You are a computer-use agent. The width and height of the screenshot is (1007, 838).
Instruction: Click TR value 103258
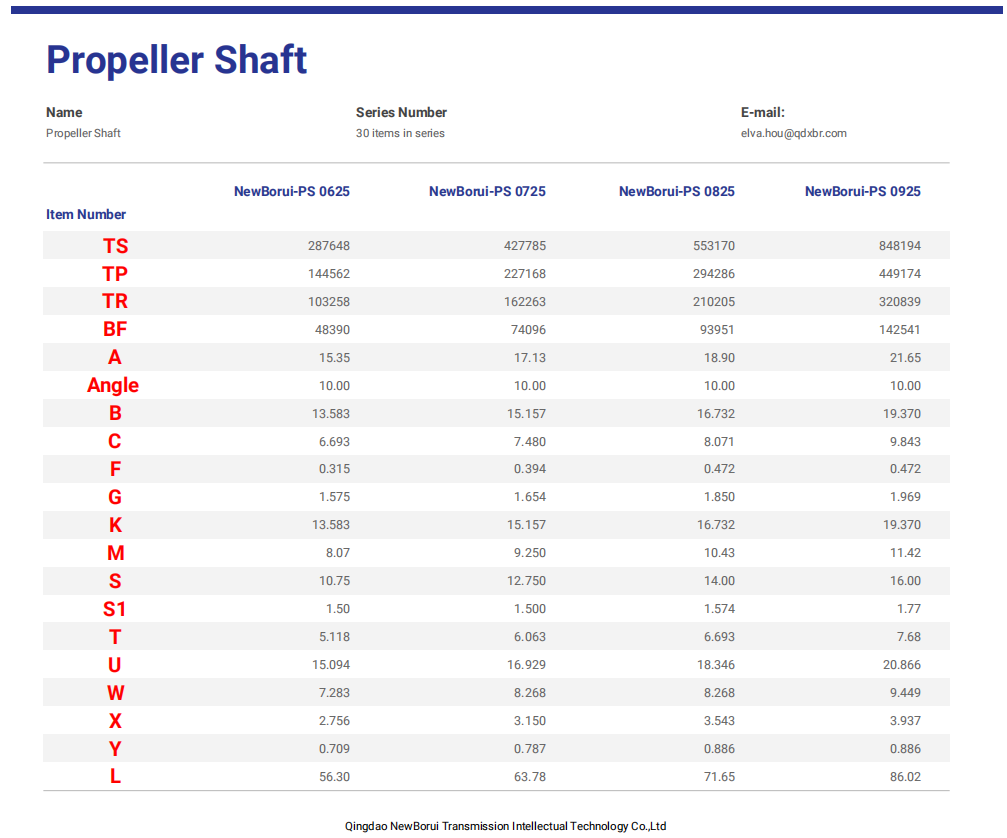329,302
